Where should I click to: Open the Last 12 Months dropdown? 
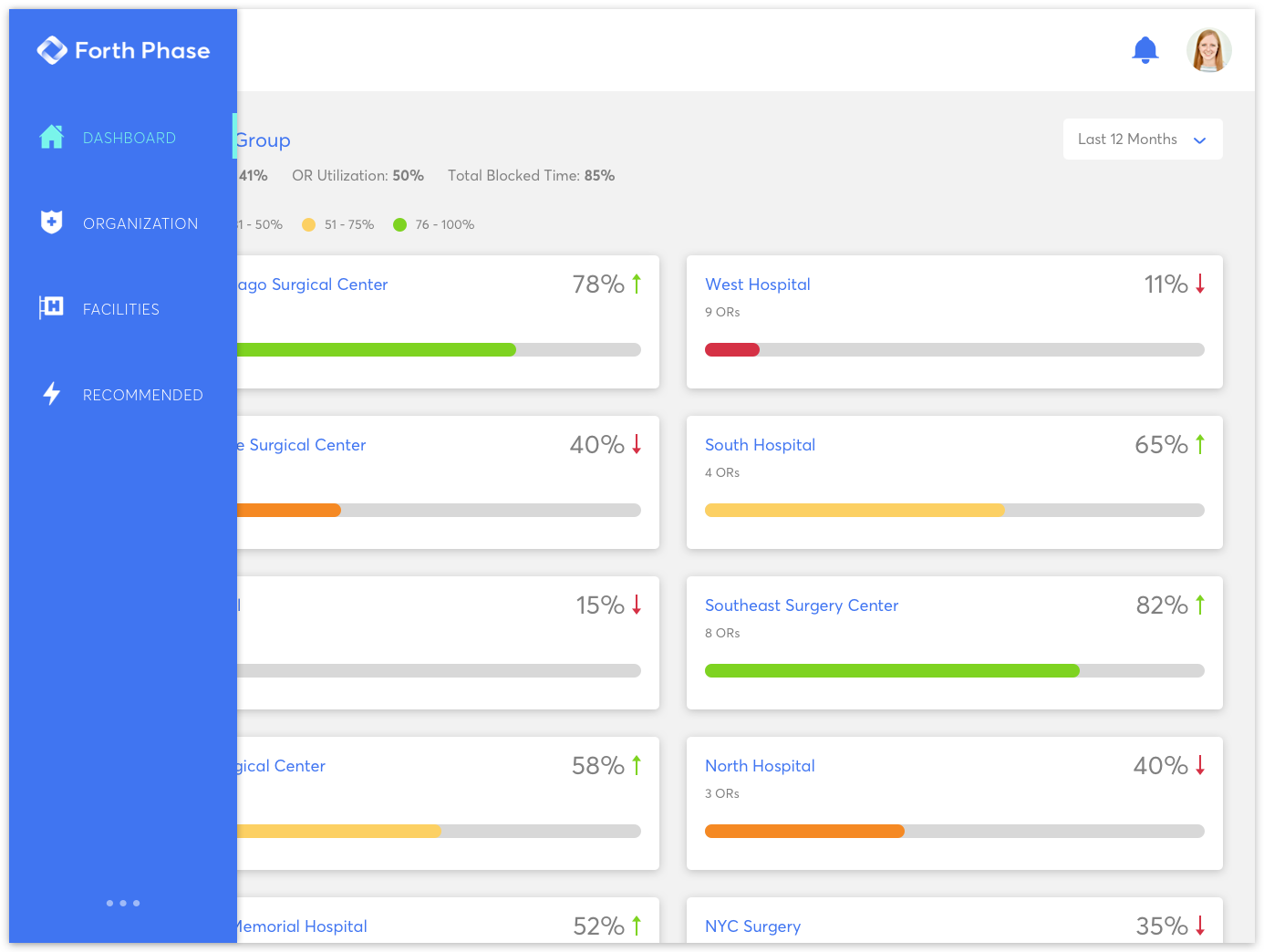tap(1143, 140)
